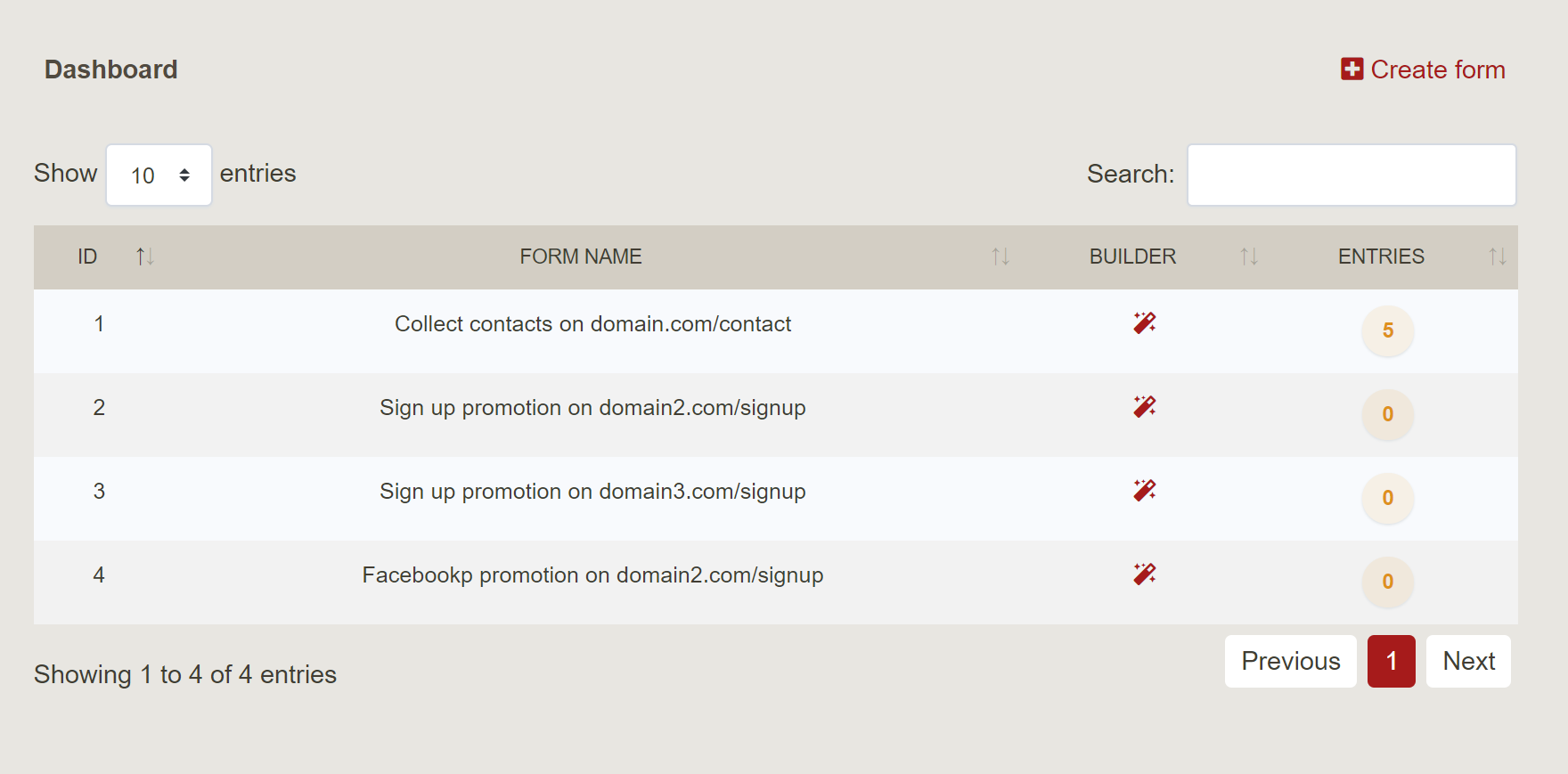Click the Create form link
The height and width of the screenshot is (774, 1568).
point(1437,69)
